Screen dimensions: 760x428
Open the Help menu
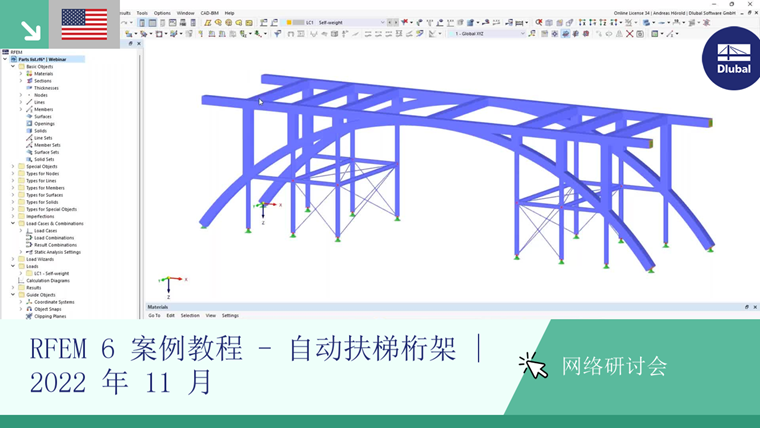tap(229, 13)
